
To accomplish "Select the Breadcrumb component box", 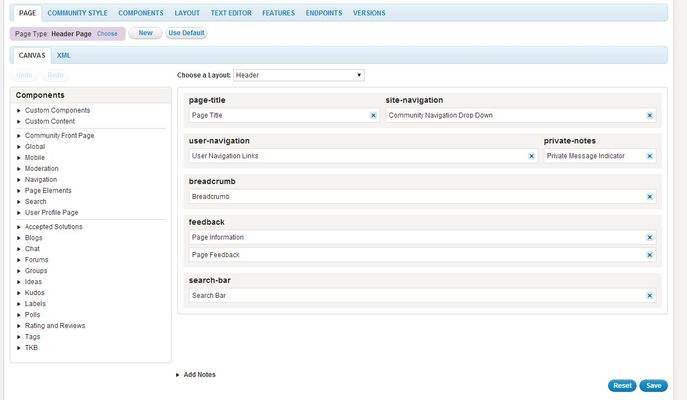I will coord(422,197).
